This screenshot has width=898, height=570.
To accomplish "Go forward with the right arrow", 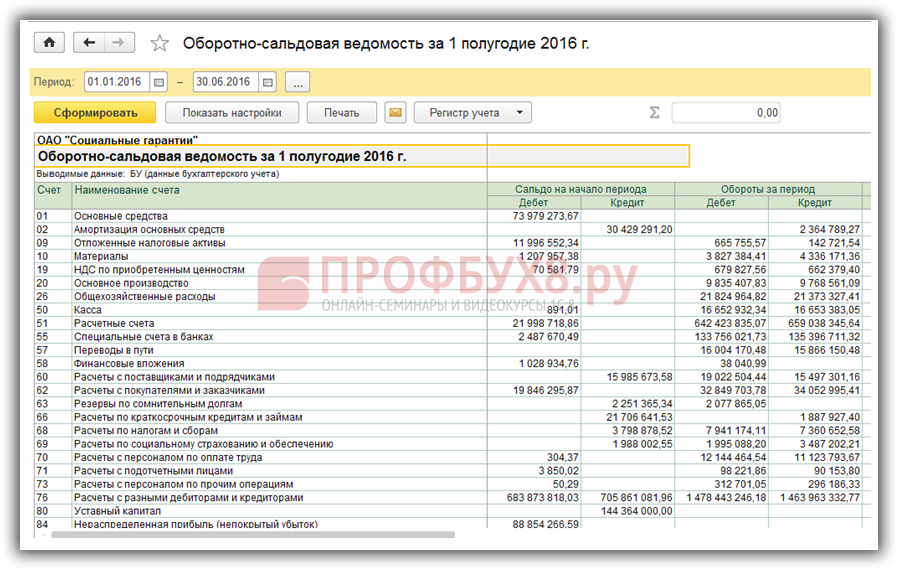I will [119, 42].
